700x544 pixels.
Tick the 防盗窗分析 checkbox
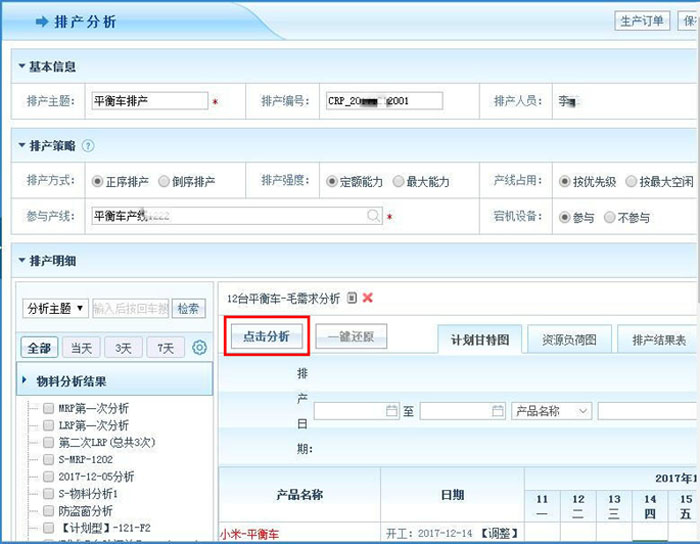point(48,510)
